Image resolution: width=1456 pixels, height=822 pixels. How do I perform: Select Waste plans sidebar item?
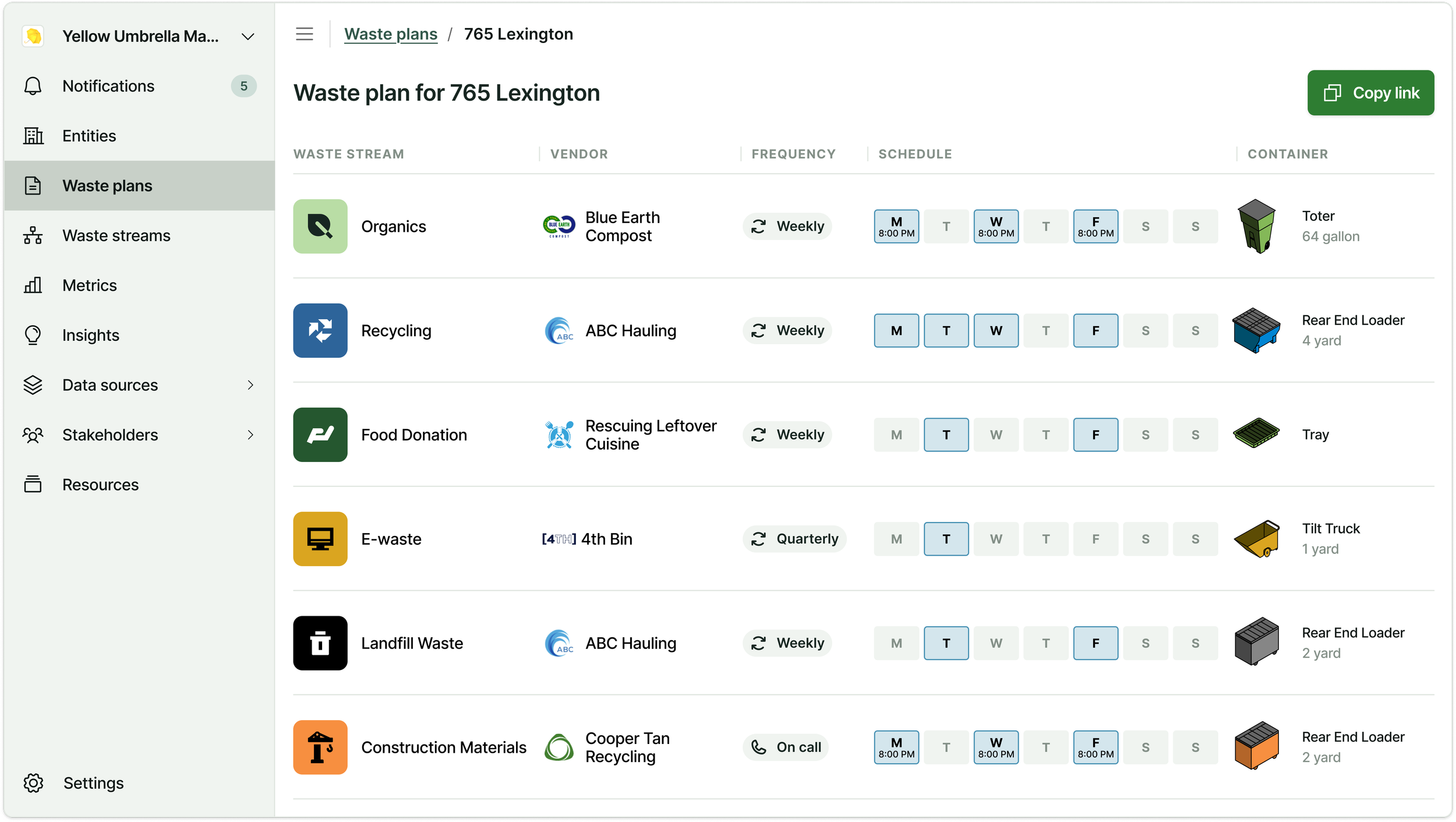click(139, 186)
